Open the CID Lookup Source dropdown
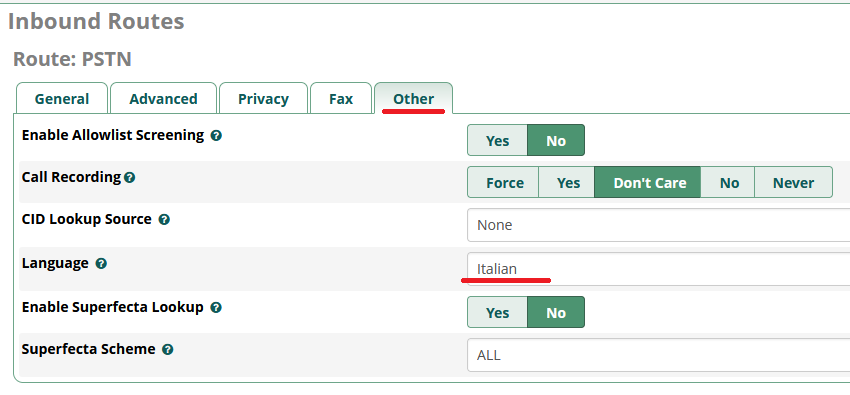The image size is (850, 395). 658,225
